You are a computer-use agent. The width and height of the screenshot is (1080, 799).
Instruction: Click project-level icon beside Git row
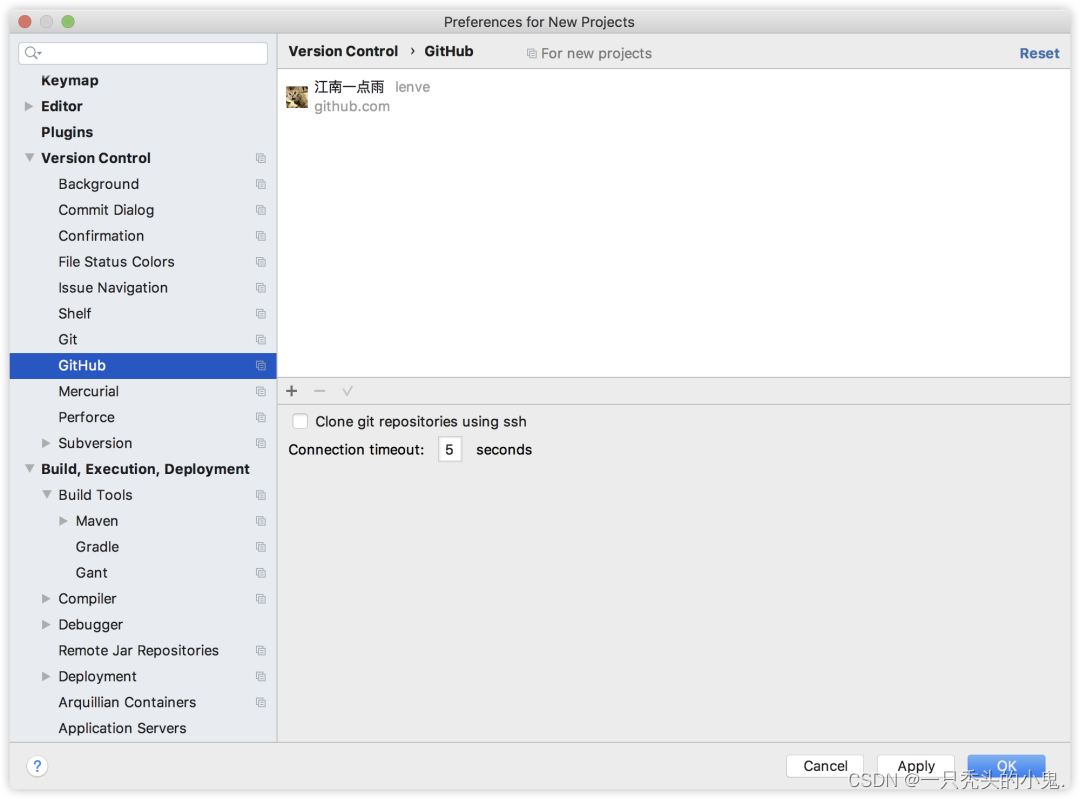coord(261,340)
